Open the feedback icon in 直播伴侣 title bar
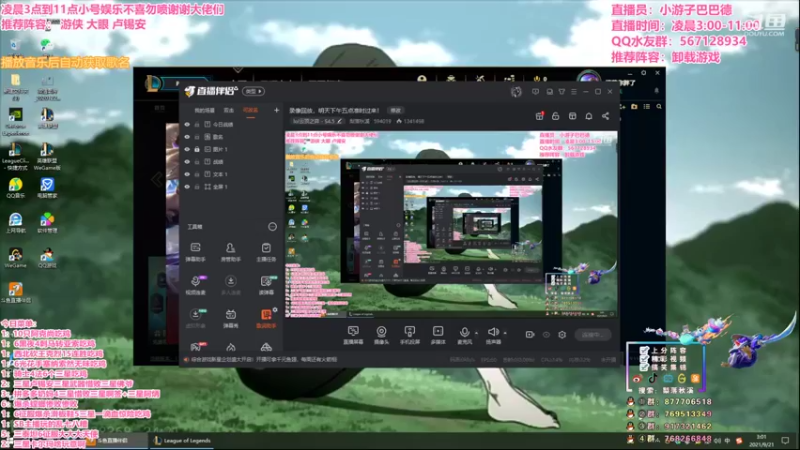Viewport: 800px width, 450px height. 549,92
